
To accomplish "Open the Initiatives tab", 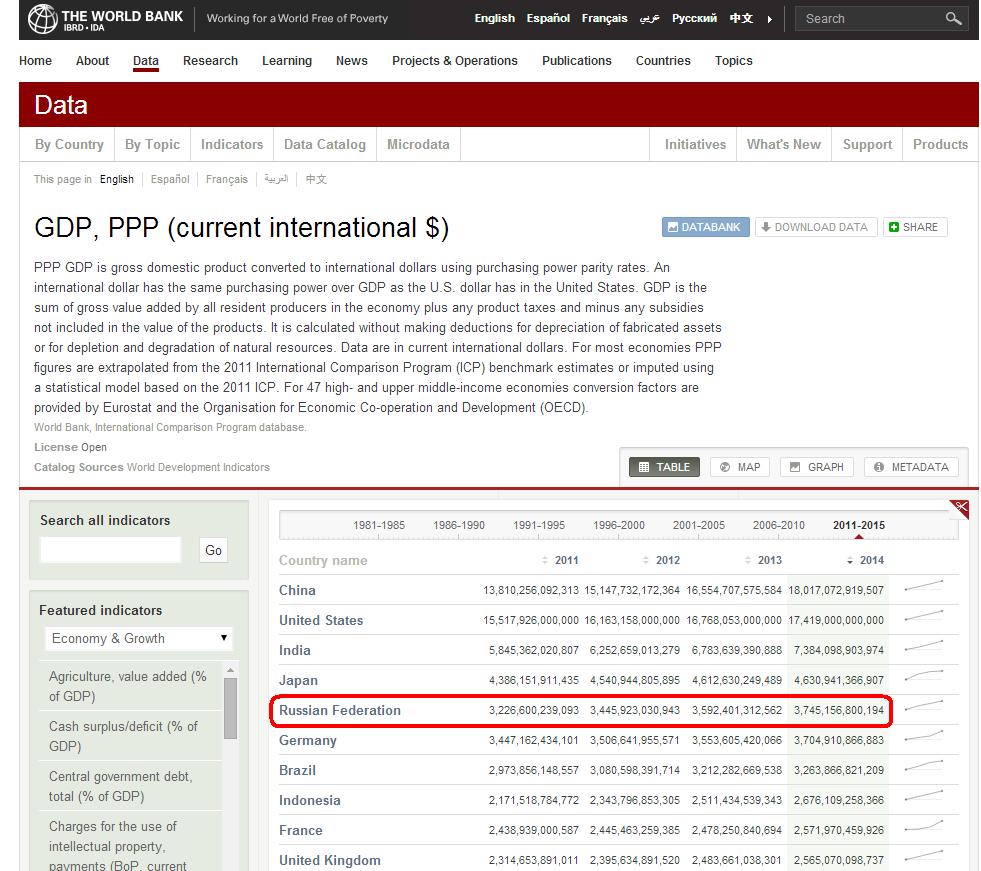I will point(695,145).
